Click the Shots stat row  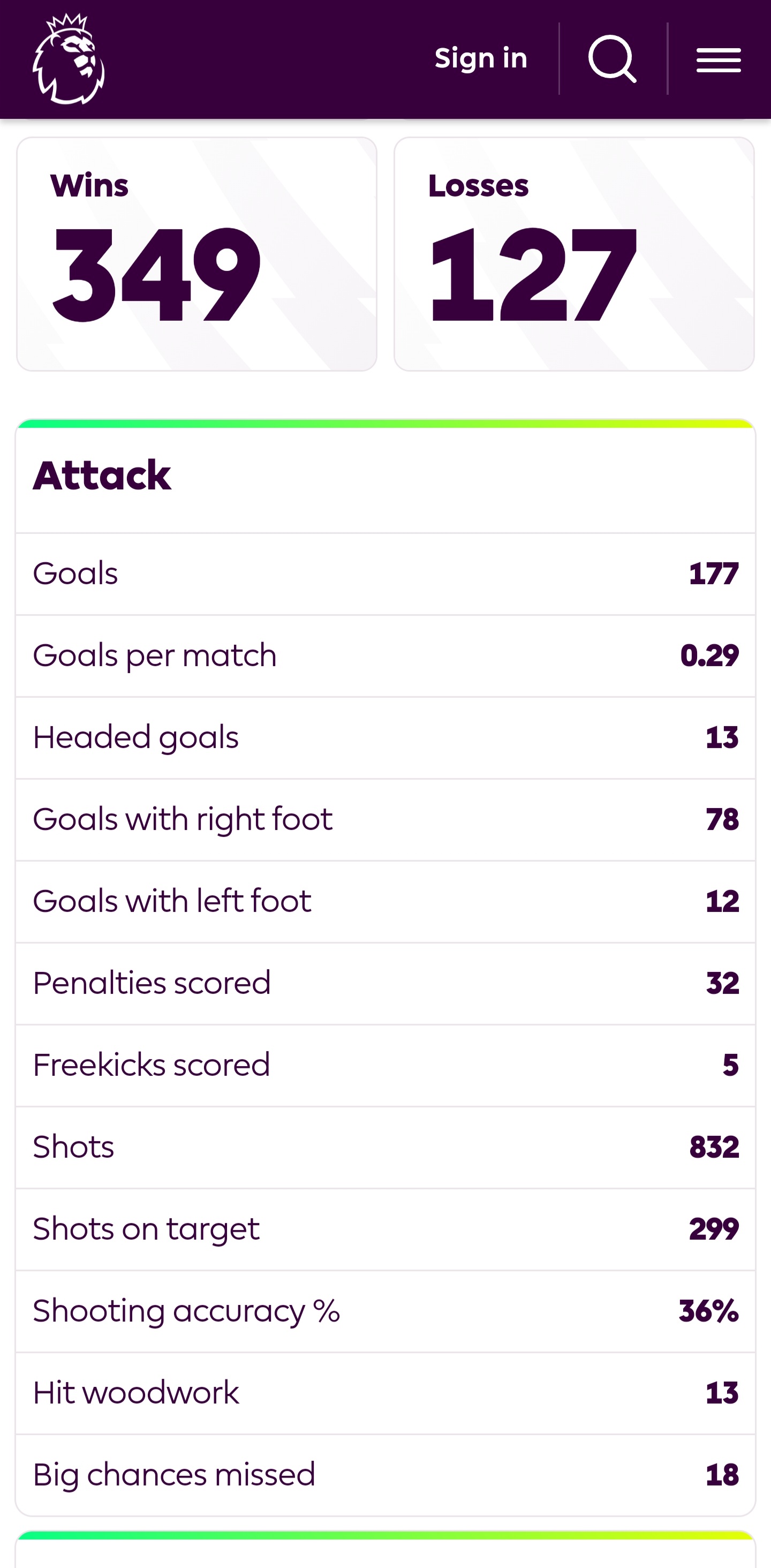(x=385, y=1148)
